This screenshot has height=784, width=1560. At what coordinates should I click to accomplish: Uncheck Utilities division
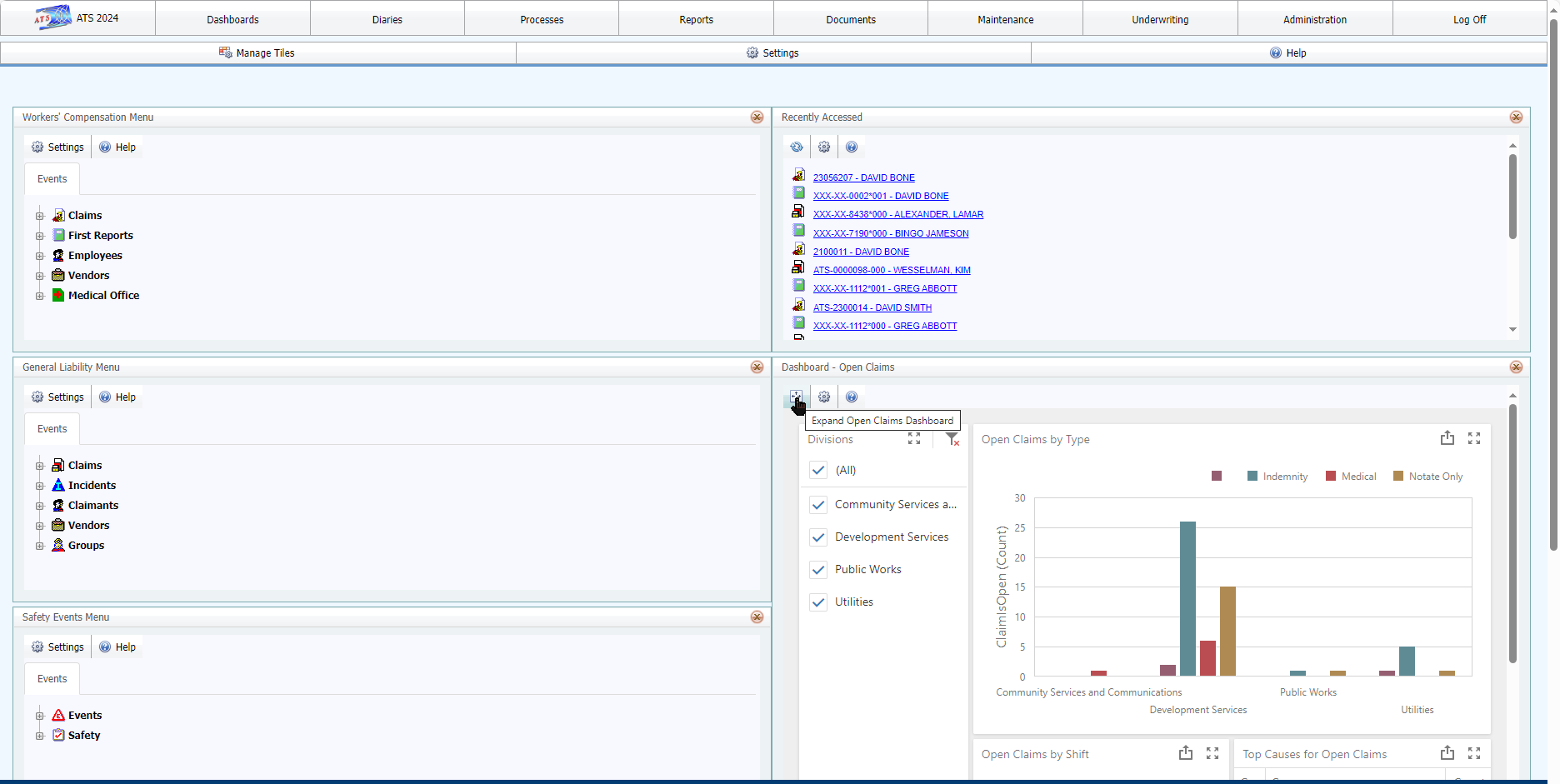click(818, 602)
